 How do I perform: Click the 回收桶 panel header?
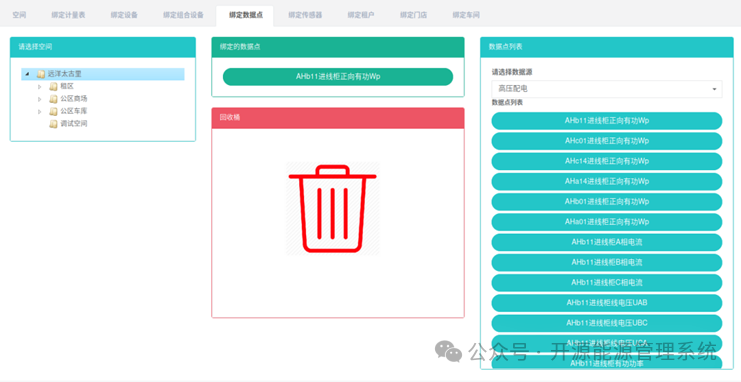tap(338, 118)
